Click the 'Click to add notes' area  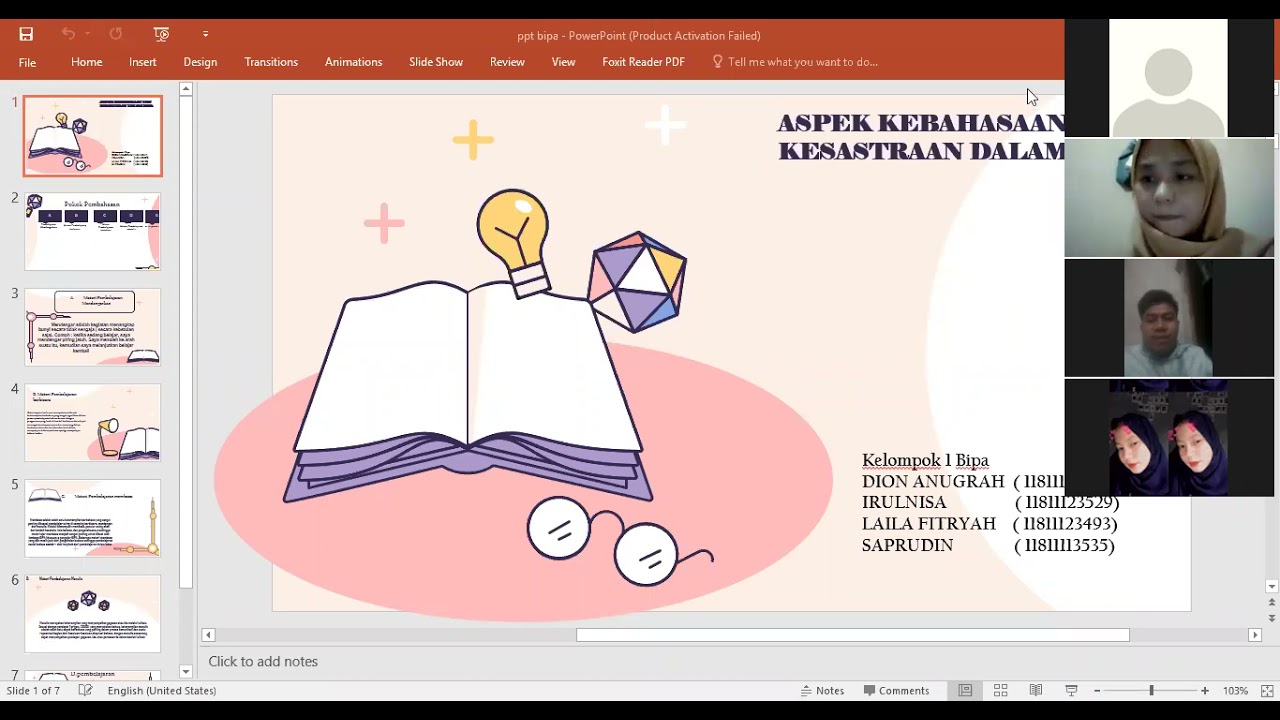coord(263,661)
